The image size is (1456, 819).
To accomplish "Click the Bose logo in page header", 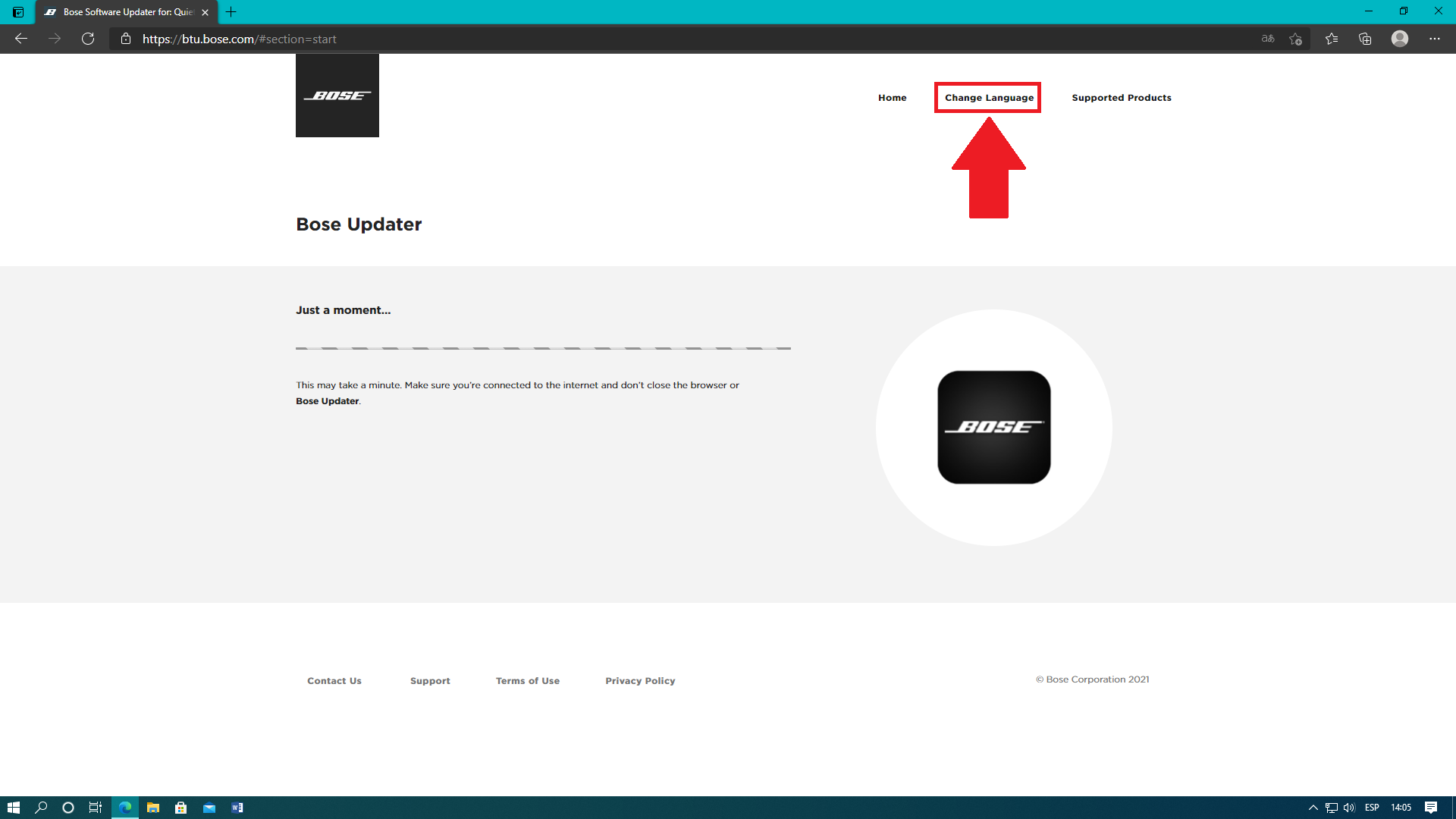I will (337, 96).
